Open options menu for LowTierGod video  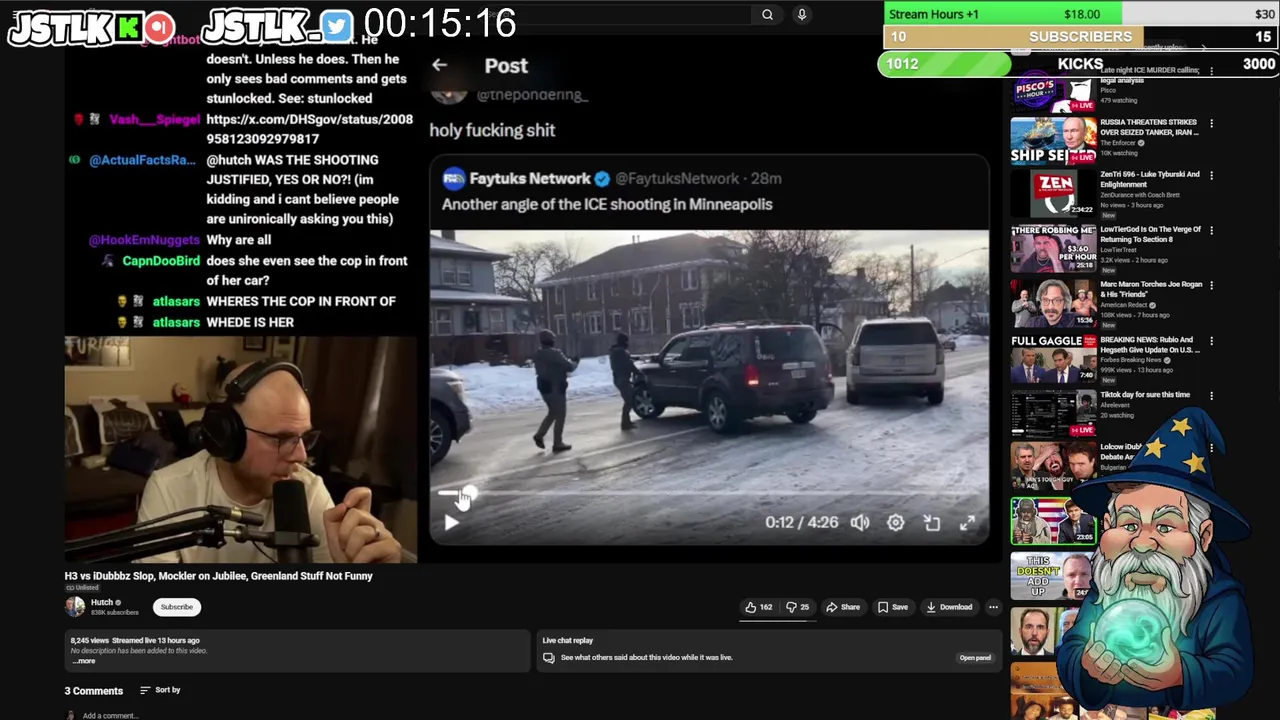pyautogui.click(x=1211, y=230)
